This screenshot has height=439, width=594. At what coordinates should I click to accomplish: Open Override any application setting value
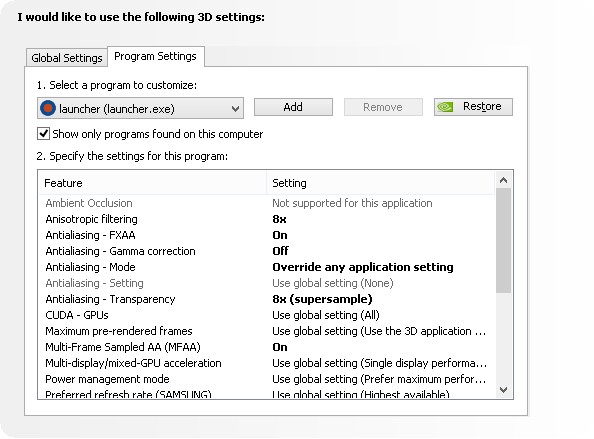363,267
